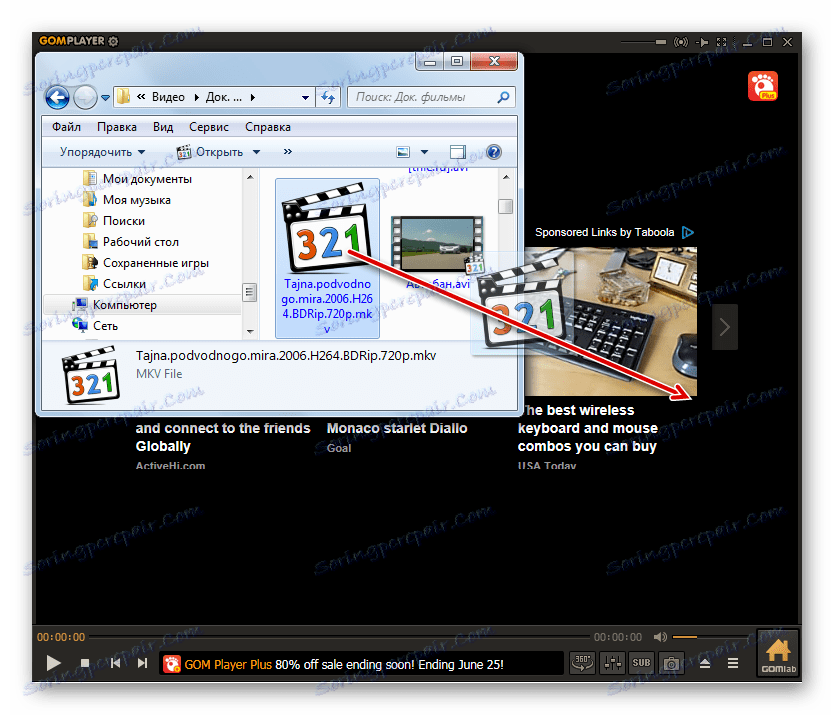Open the equalizer control panel icon
The width and height of the screenshot is (834, 715).
(x=612, y=663)
